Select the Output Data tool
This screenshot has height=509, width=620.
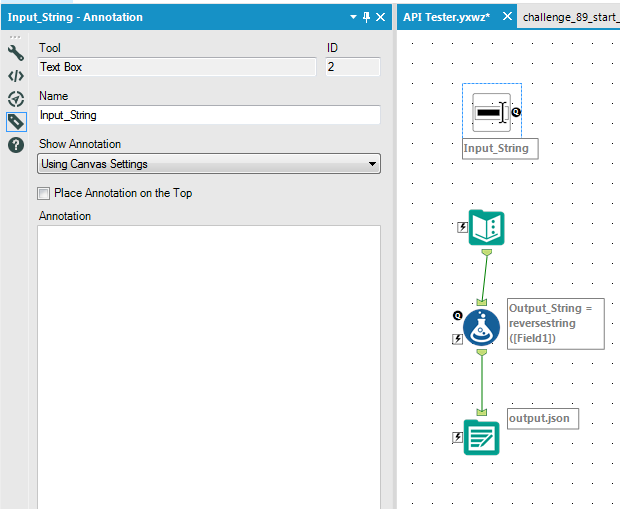(x=481, y=437)
